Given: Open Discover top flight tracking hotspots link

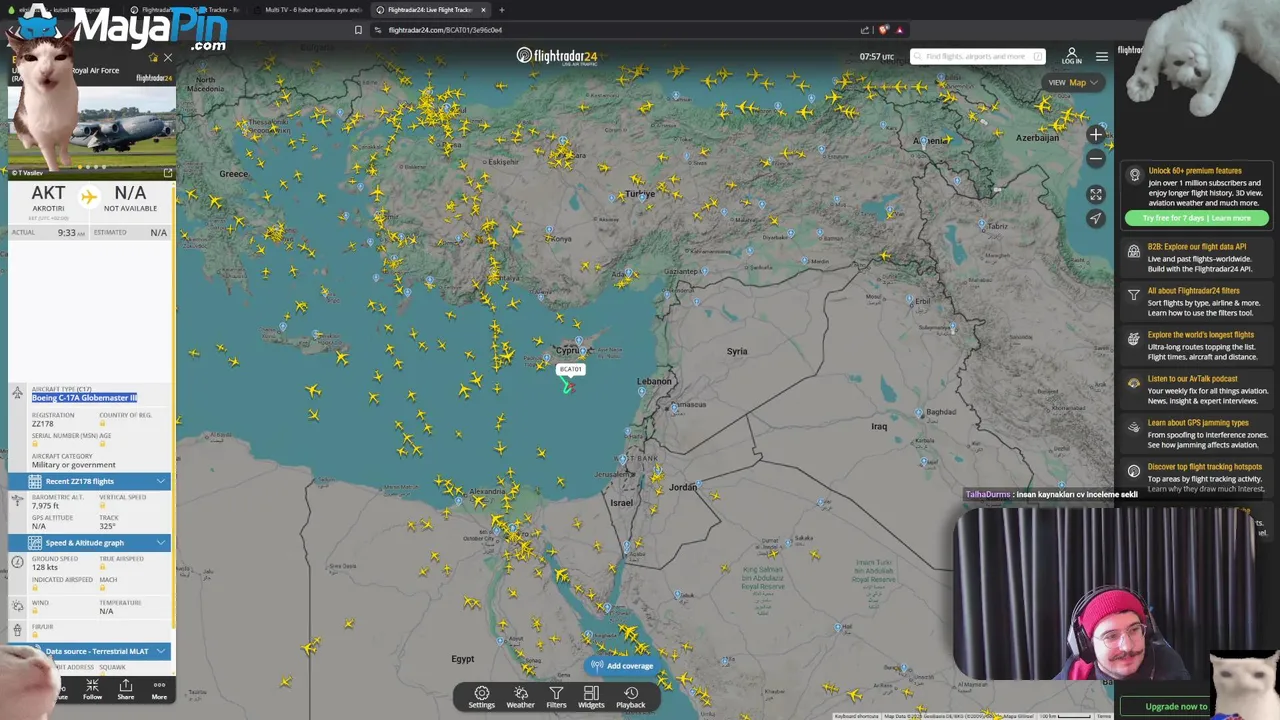Looking at the screenshot, I should tap(1205, 467).
